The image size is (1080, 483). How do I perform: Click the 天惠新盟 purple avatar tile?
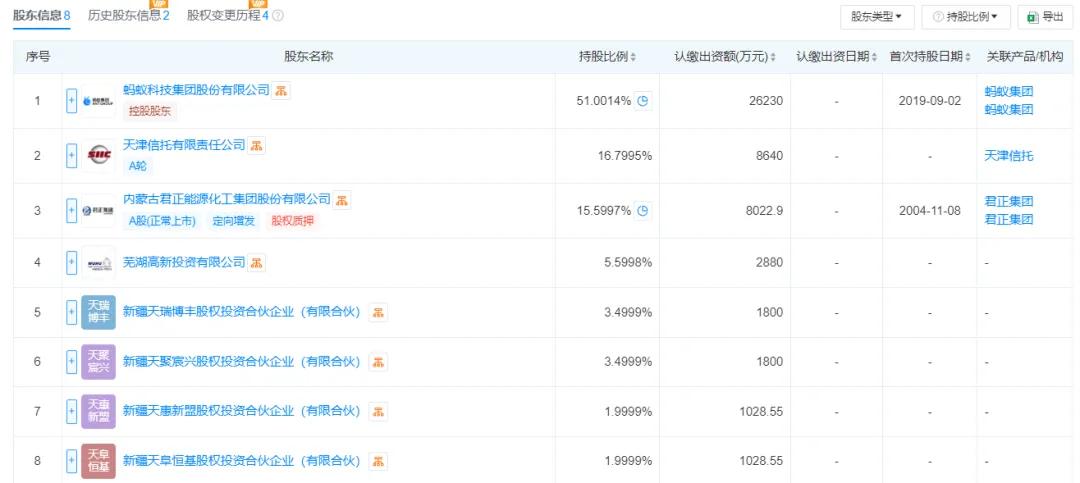point(98,411)
